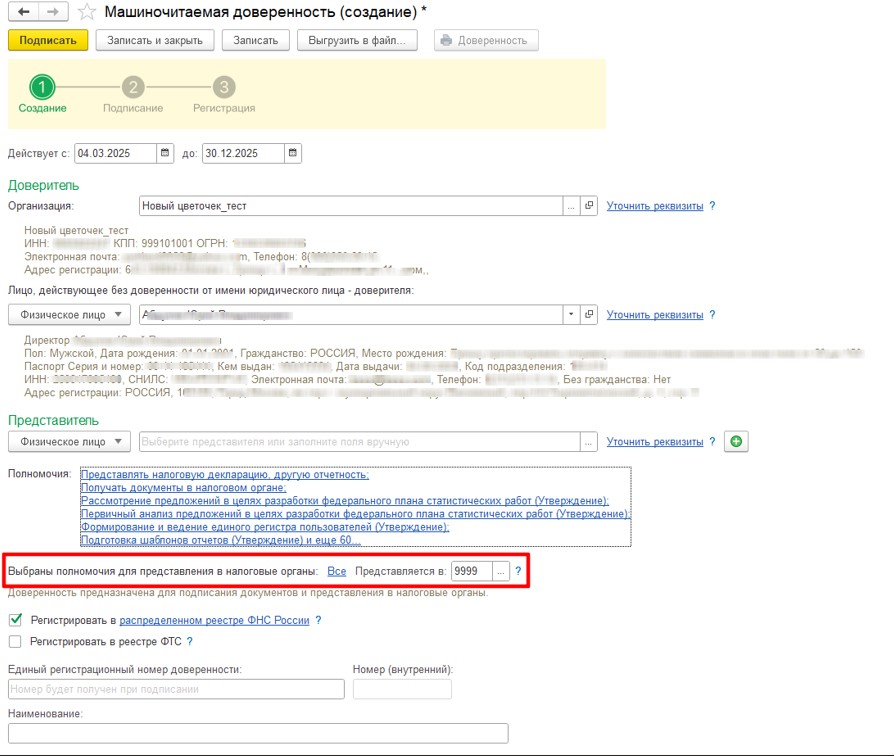Open the Представлять налоговую декларацию link
894x756 pixels.
[x=225, y=474]
